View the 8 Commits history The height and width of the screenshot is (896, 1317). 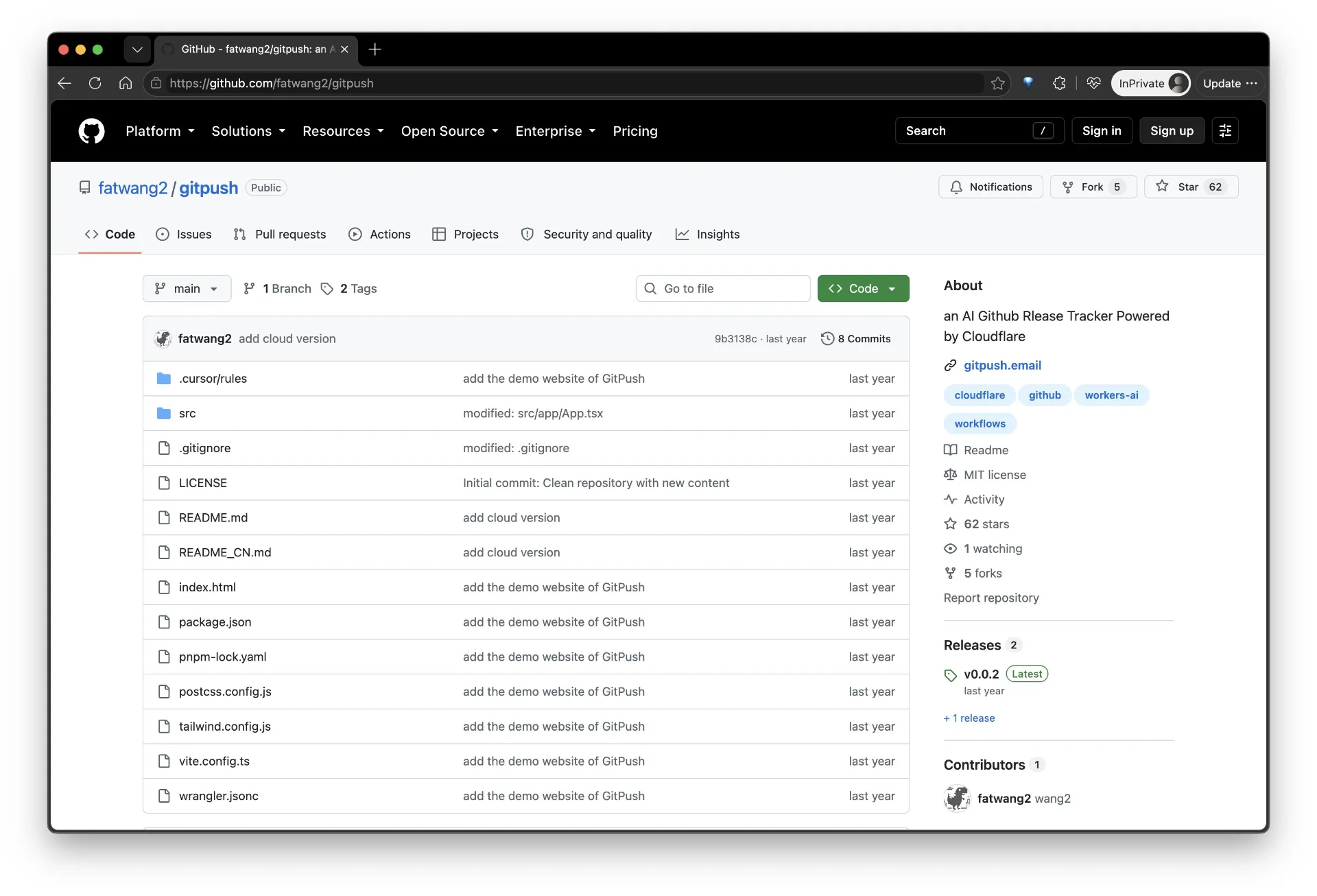pyautogui.click(x=856, y=339)
